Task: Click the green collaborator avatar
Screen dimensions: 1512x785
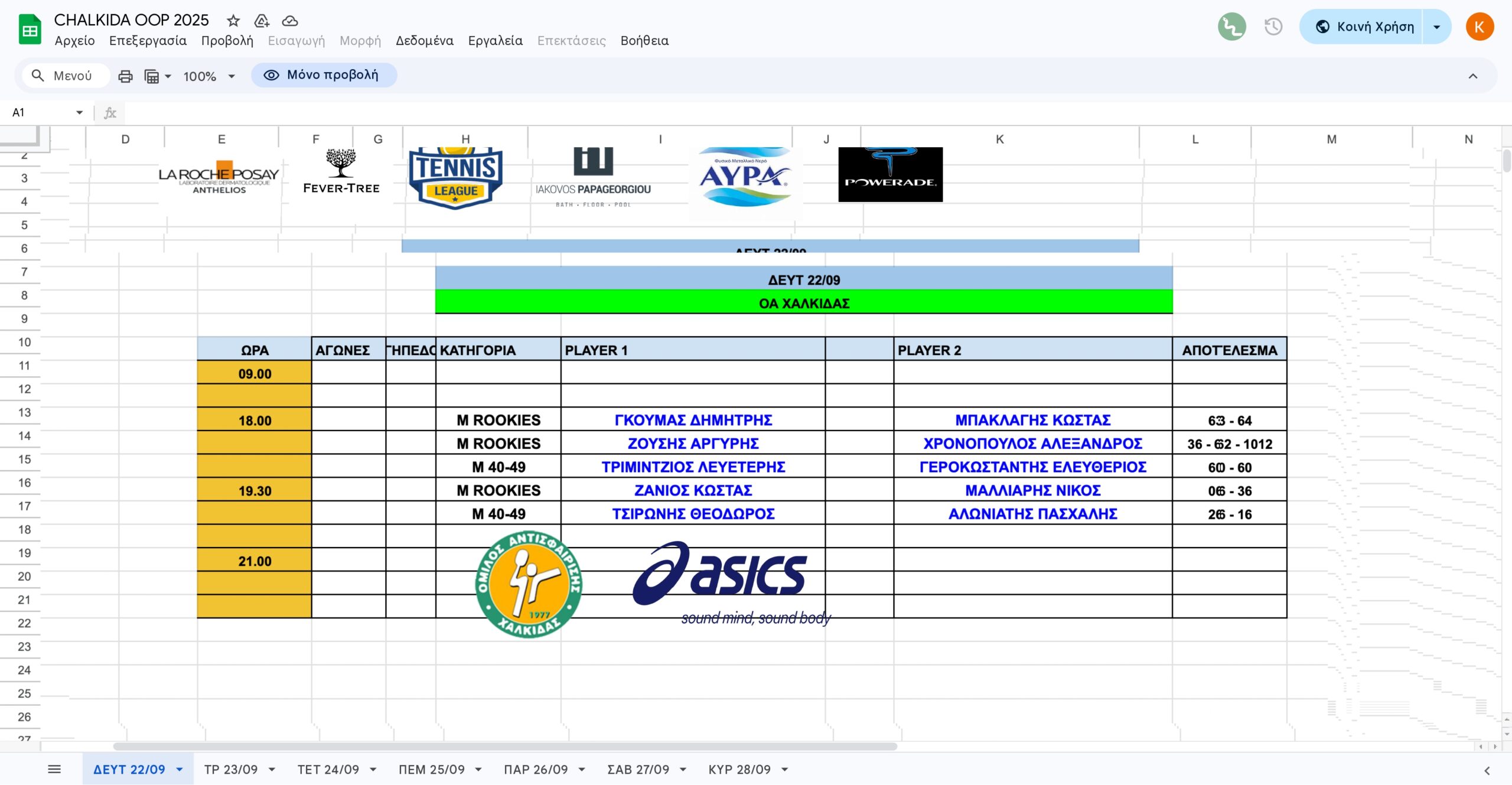Action: [1232, 27]
